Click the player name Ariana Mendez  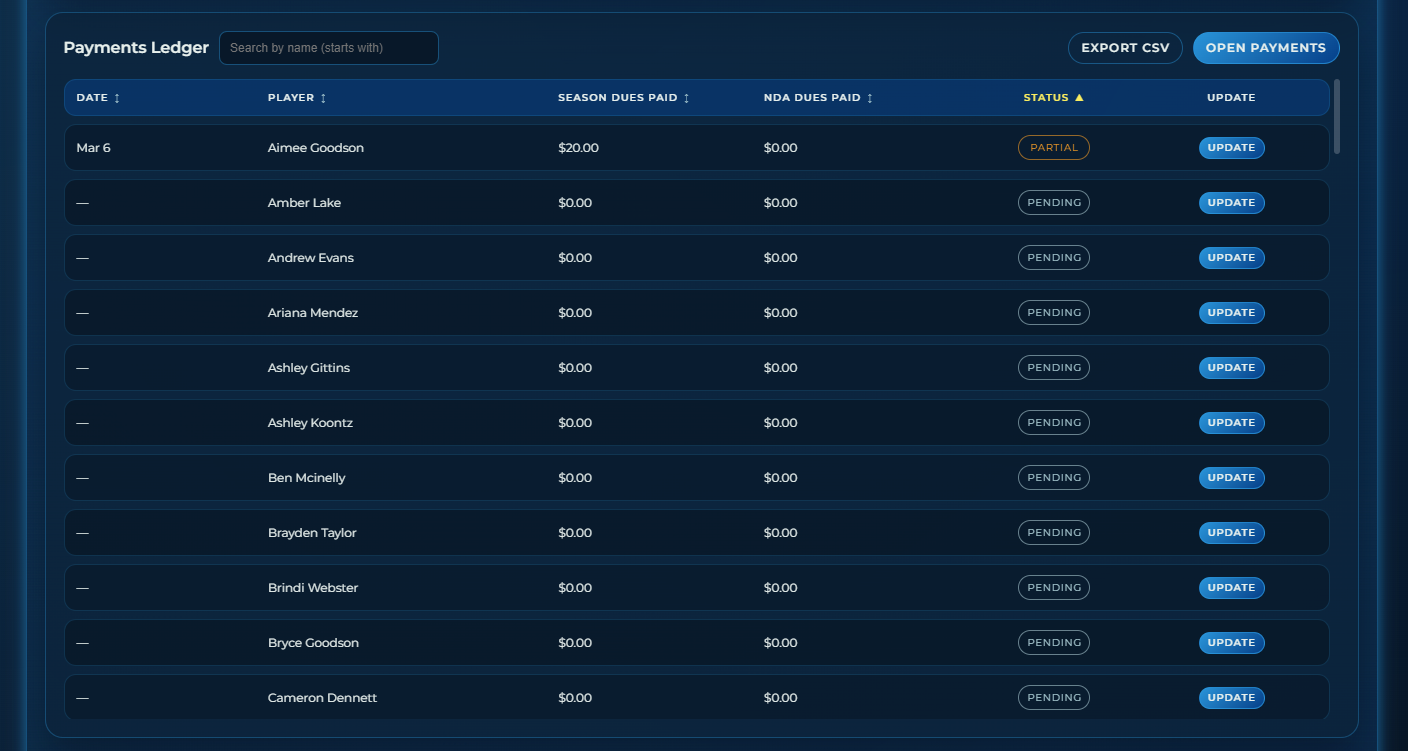click(311, 312)
